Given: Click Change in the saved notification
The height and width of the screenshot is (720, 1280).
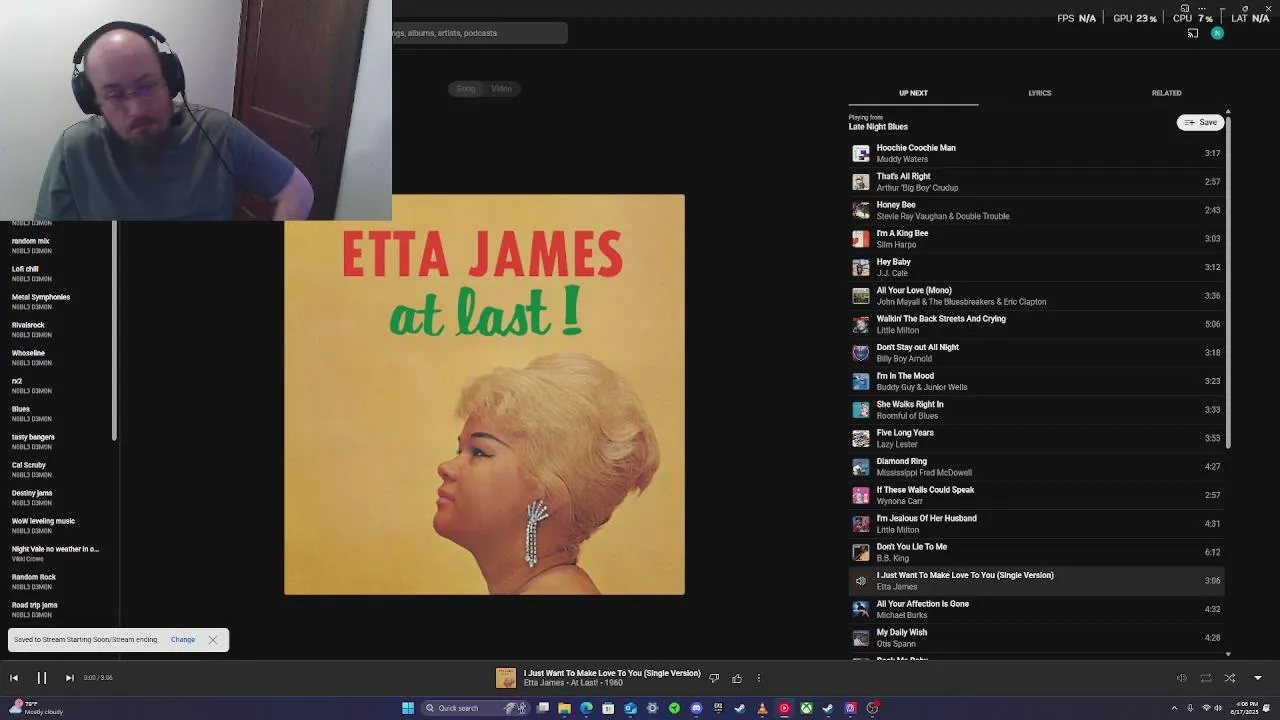Looking at the screenshot, I should 182,640.
